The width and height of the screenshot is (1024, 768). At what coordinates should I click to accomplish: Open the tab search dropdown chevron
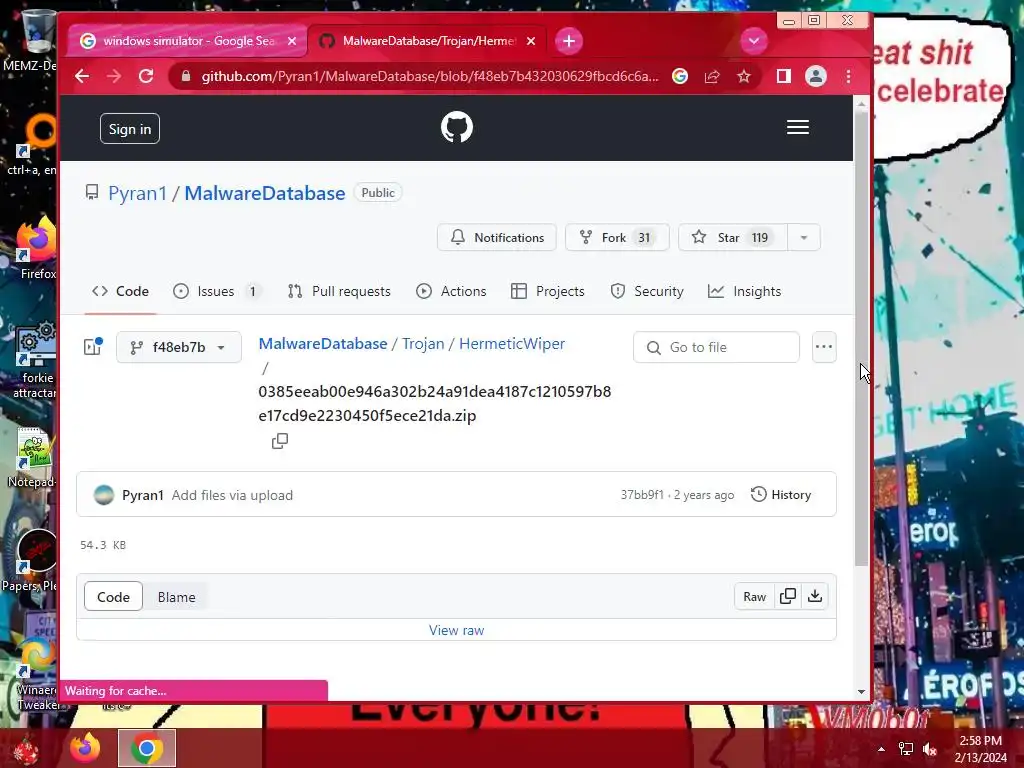(754, 41)
